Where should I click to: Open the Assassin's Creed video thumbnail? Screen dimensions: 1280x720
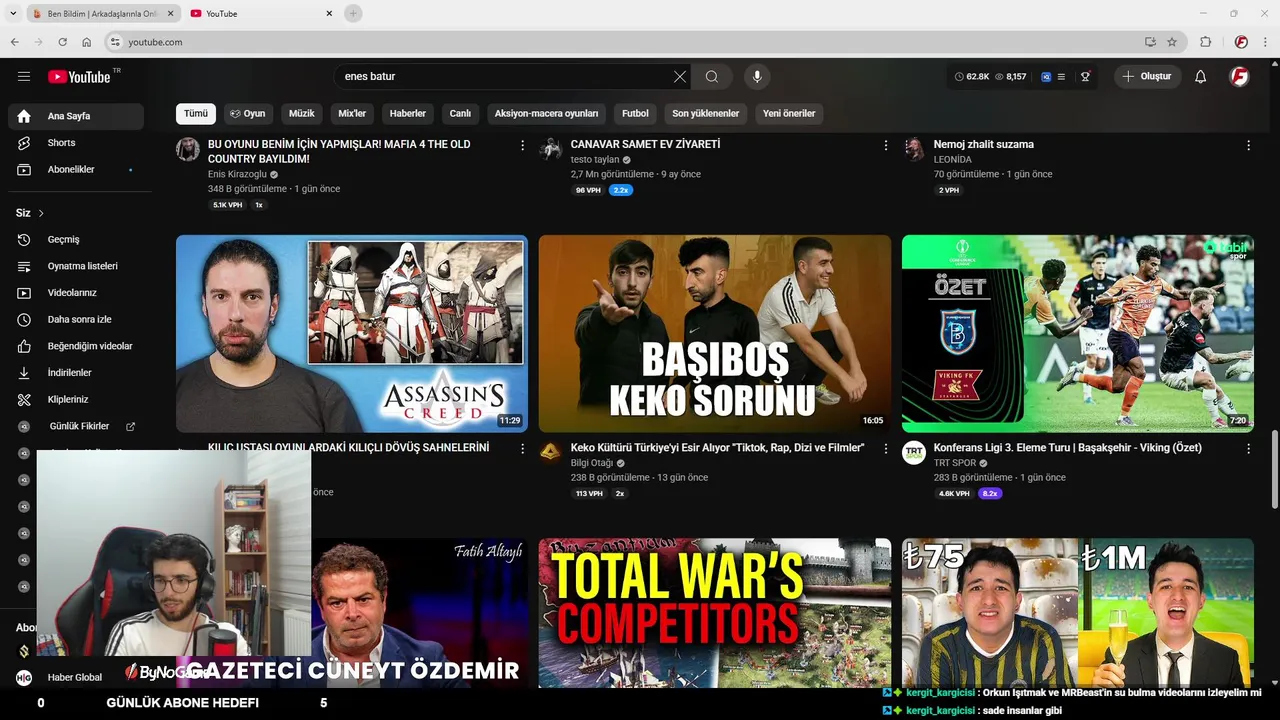pyautogui.click(x=352, y=334)
